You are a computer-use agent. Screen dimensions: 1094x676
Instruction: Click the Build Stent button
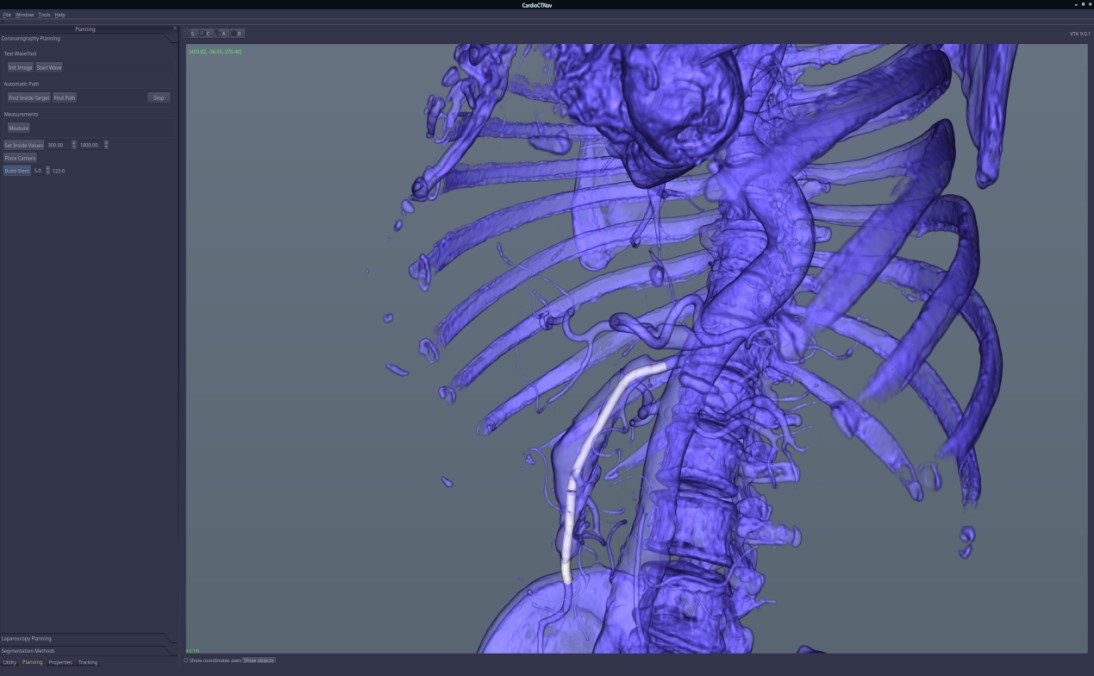coord(17,171)
